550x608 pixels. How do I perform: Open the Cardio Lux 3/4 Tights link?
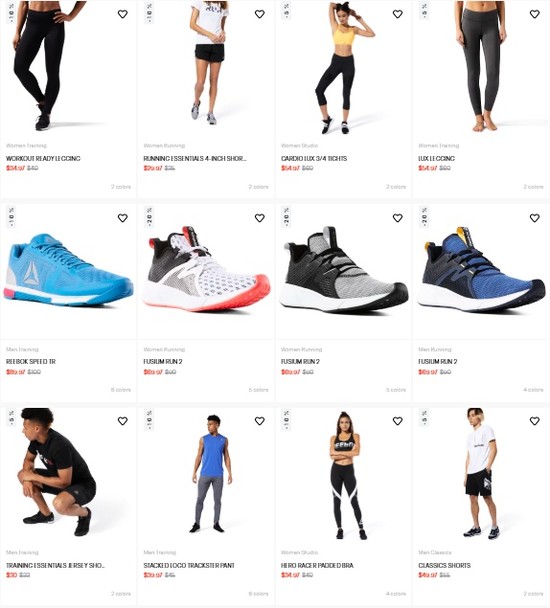pos(314,158)
